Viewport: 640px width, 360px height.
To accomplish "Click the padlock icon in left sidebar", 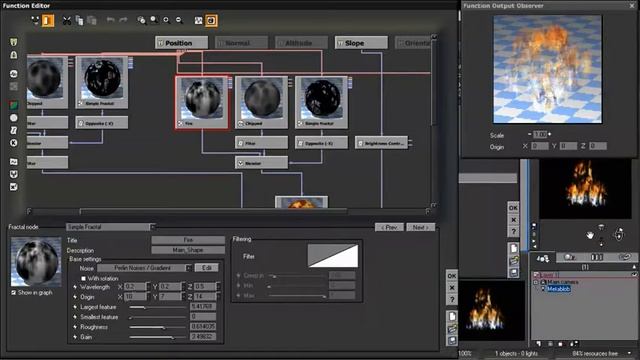I will click(x=13, y=55).
